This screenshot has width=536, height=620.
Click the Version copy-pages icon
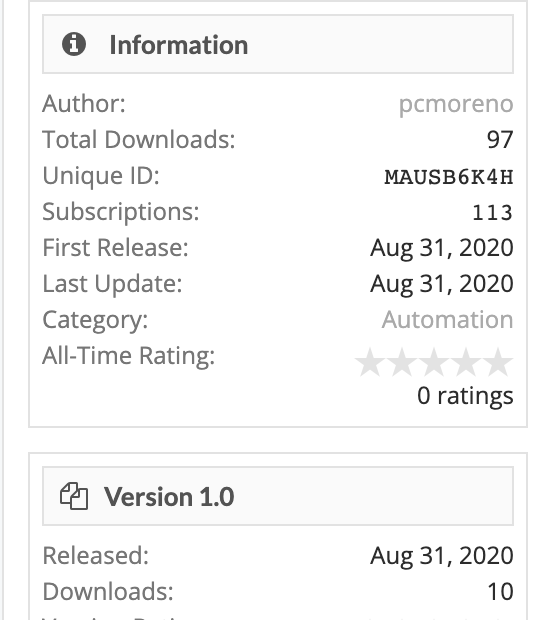coord(74,496)
